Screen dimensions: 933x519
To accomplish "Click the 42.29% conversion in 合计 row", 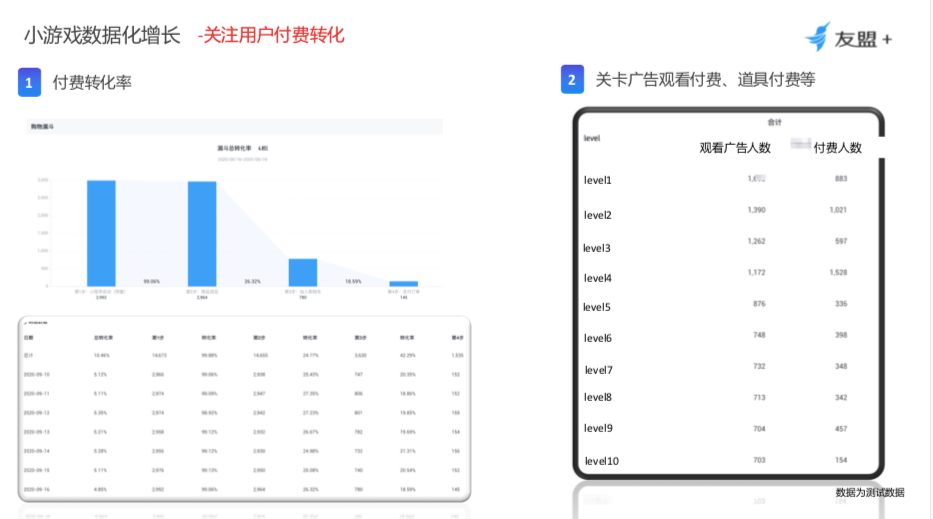I will click(x=408, y=355).
